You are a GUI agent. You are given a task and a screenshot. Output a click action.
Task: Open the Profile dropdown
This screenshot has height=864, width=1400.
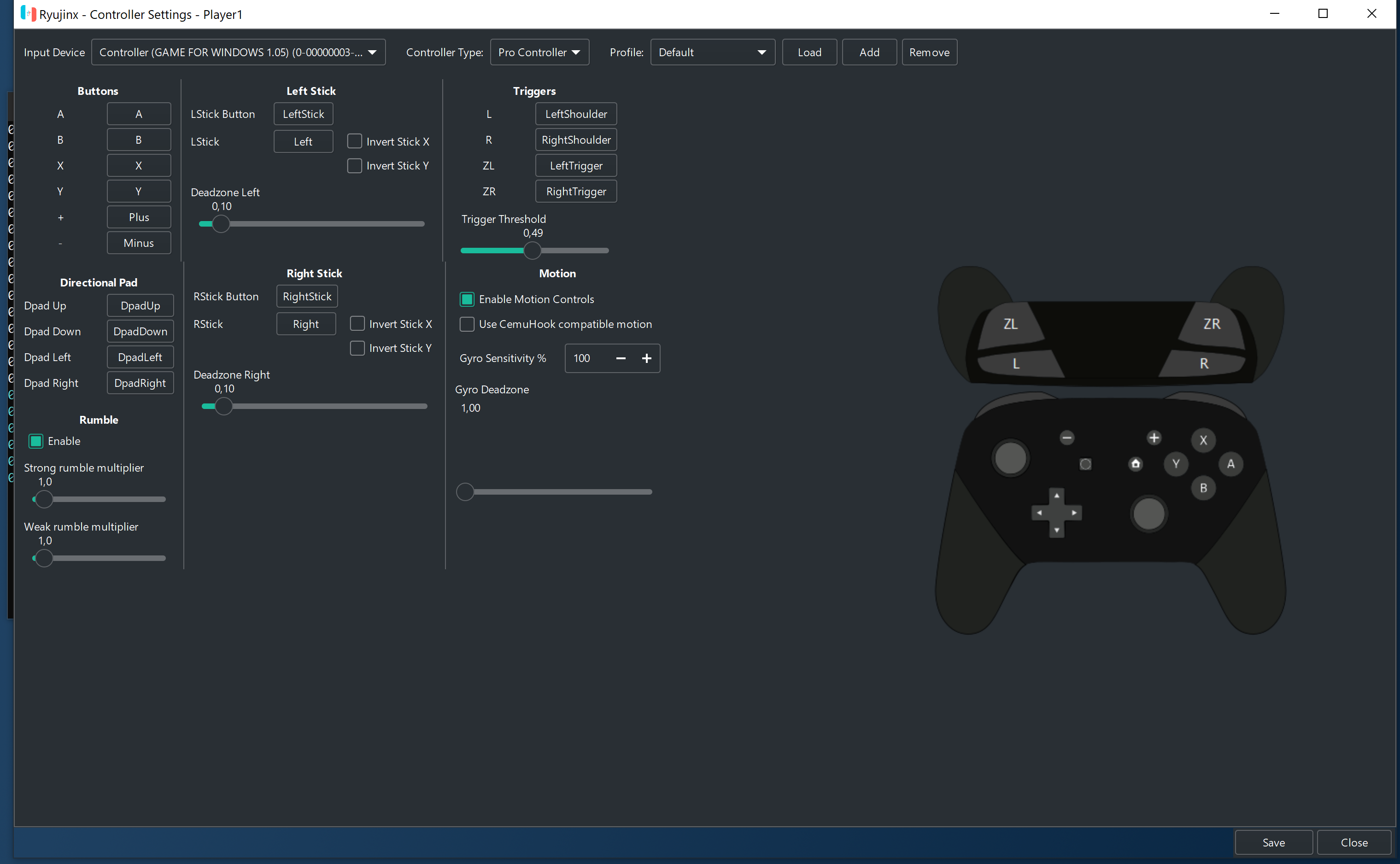click(712, 52)
